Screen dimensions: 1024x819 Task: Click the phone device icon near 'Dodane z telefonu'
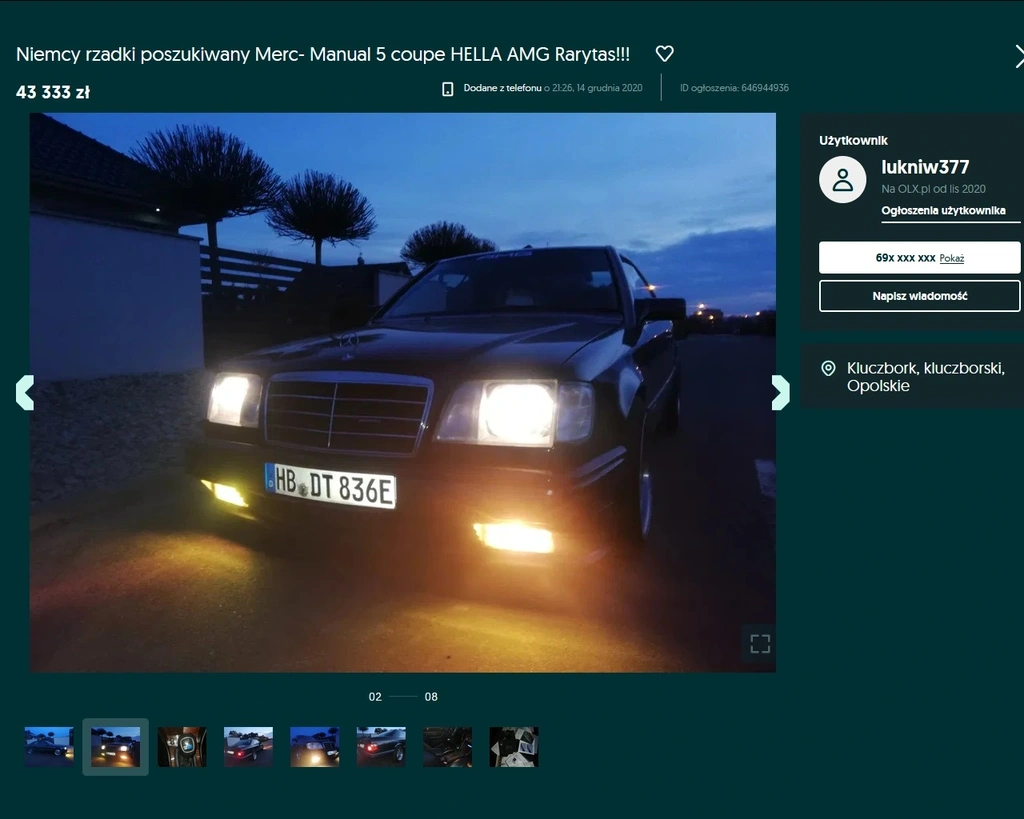coord(447,89)
